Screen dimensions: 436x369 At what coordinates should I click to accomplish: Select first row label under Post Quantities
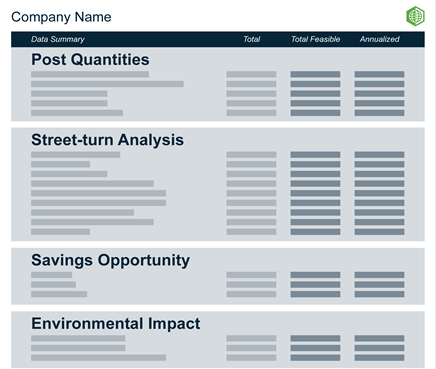(x=90, y=74)
